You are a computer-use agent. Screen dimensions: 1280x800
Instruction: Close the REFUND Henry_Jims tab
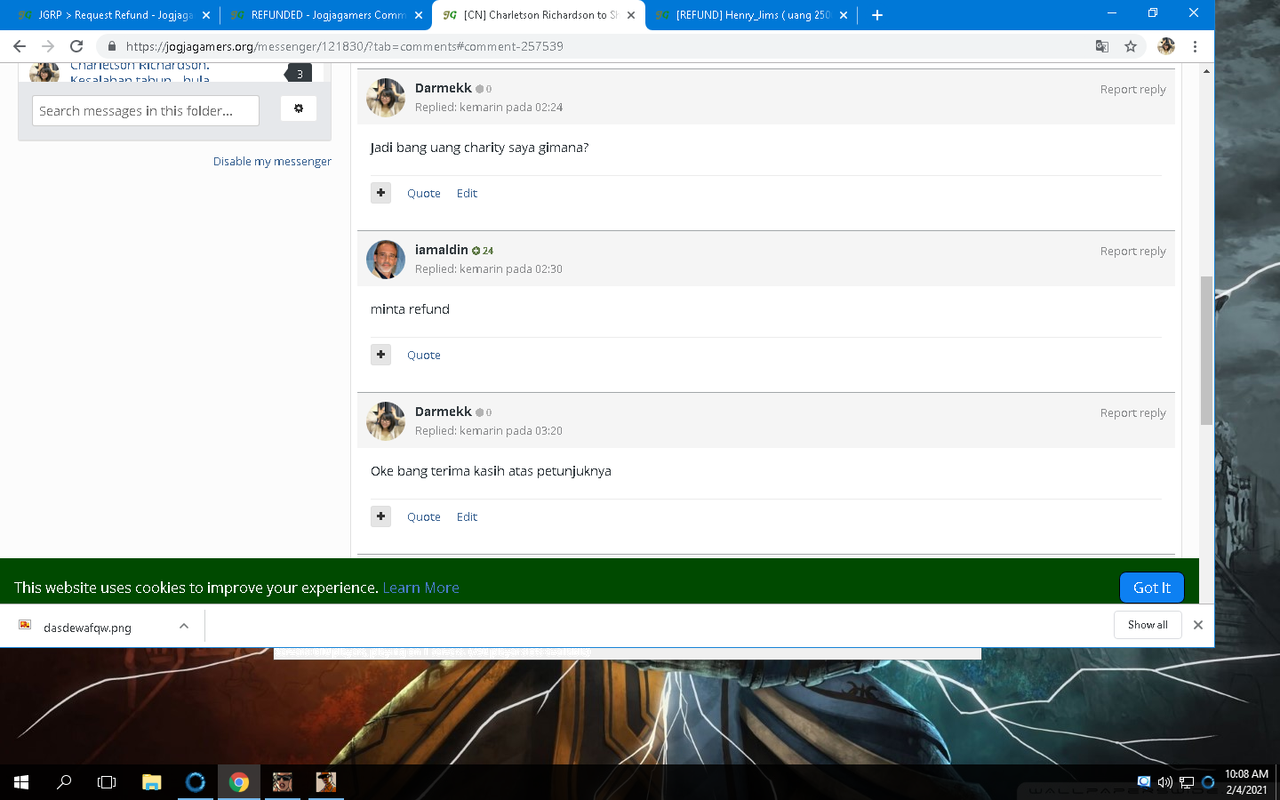tap(844, 15)
